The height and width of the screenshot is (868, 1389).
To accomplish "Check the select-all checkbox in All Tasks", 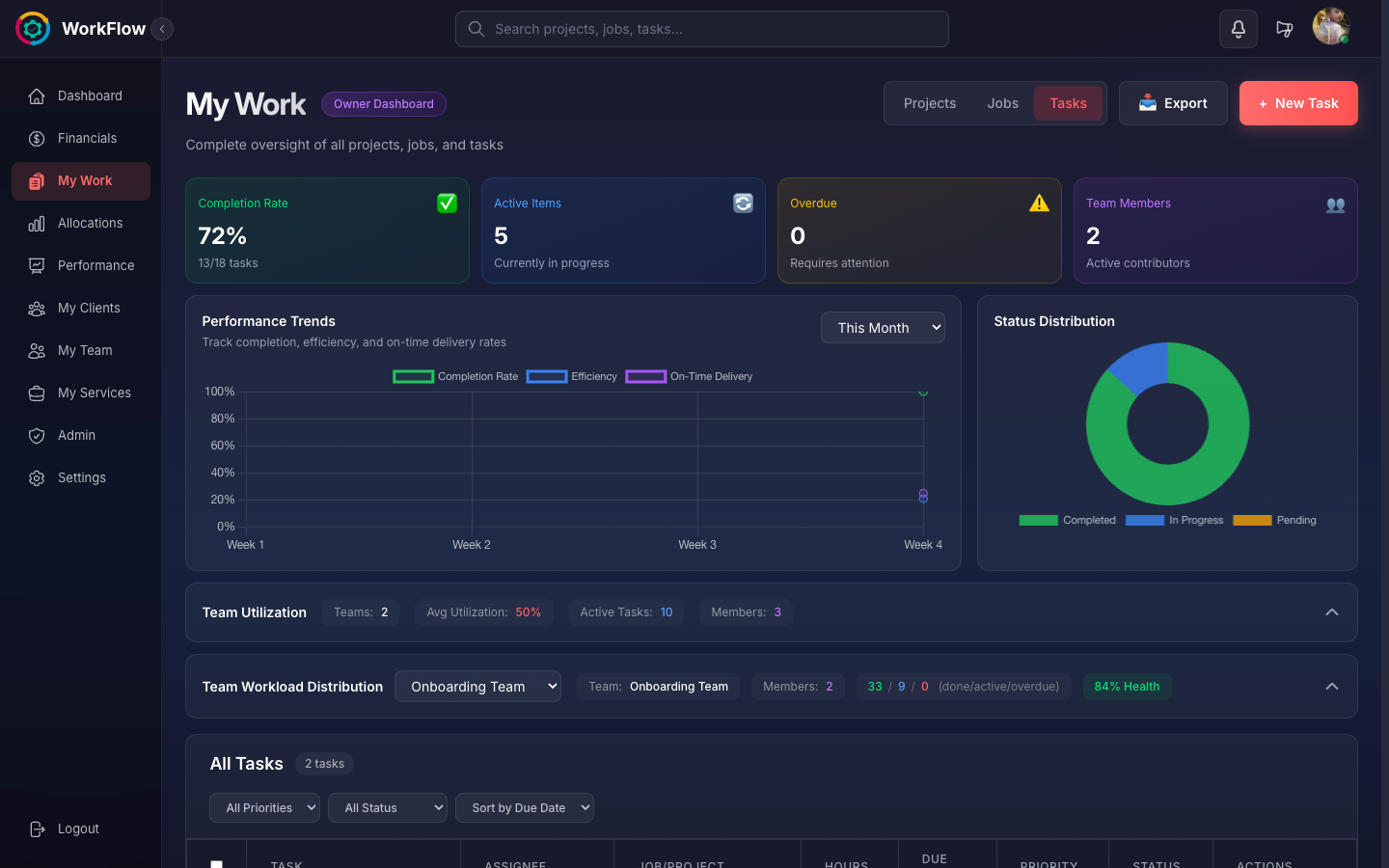I will click(216, 864).
